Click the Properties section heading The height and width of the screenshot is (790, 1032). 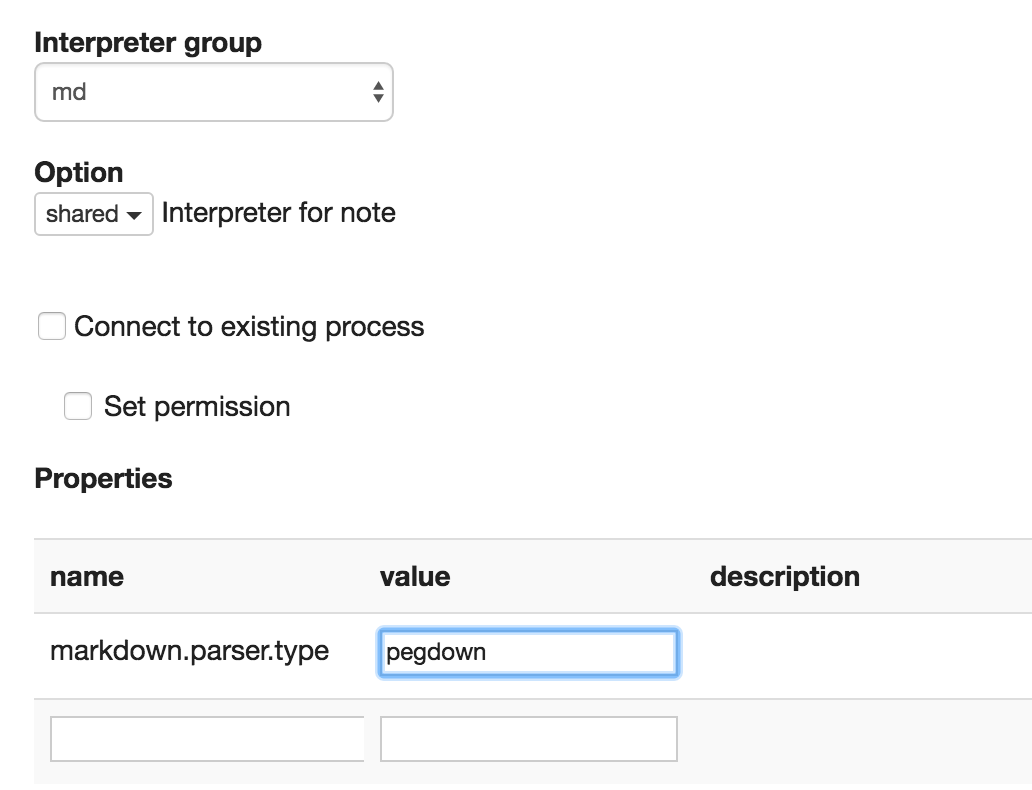[103, 479]
